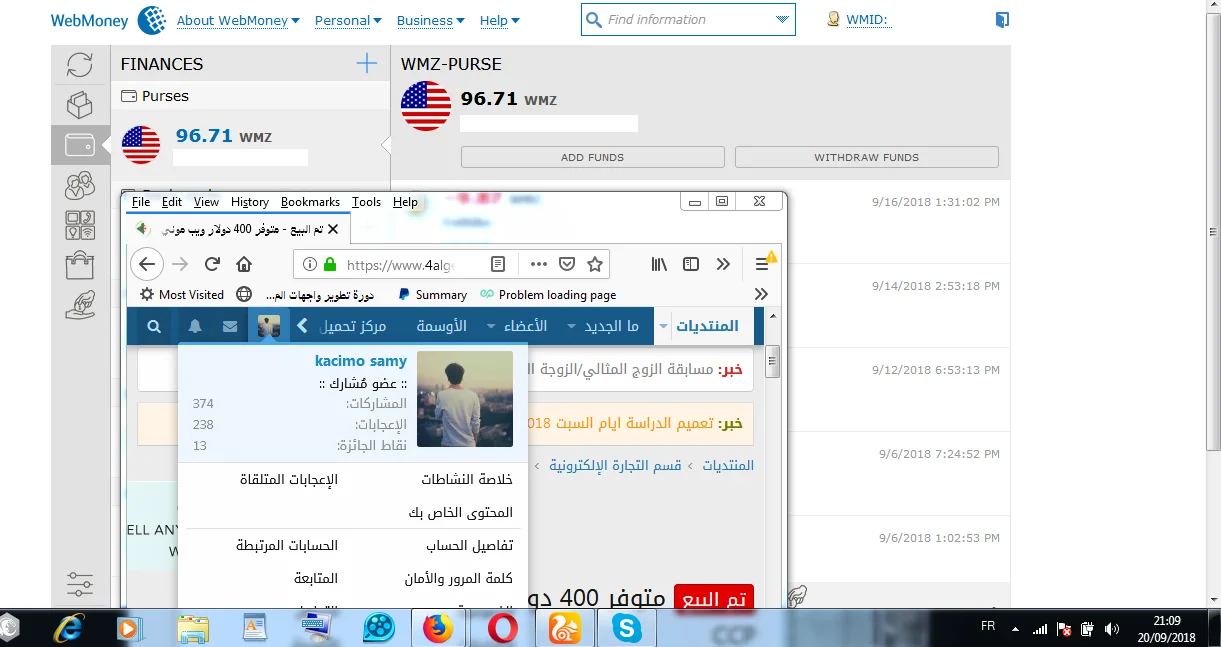The width and height of the screenshot is (1221, 647).
Task: Open the box icon in WebMoney sidebar
Action: (x=80, y=104)
